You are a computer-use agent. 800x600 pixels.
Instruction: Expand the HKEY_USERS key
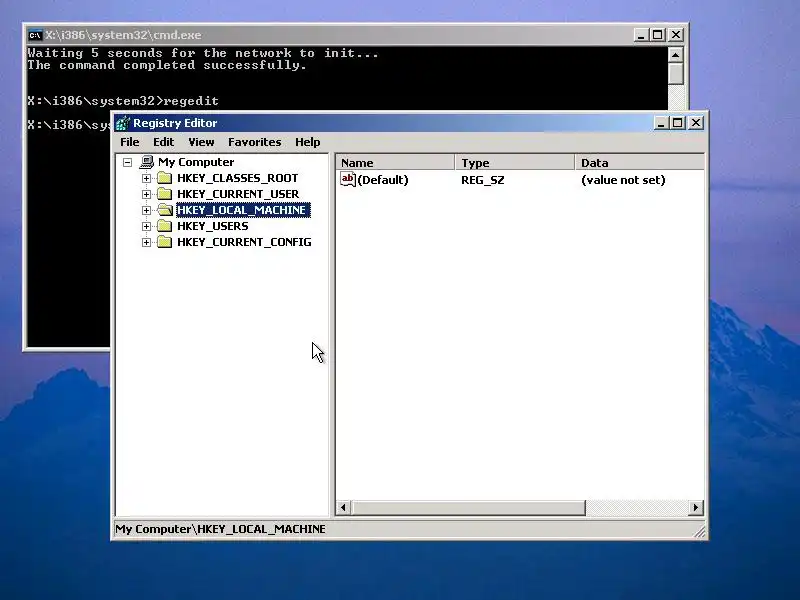point(146,226)
